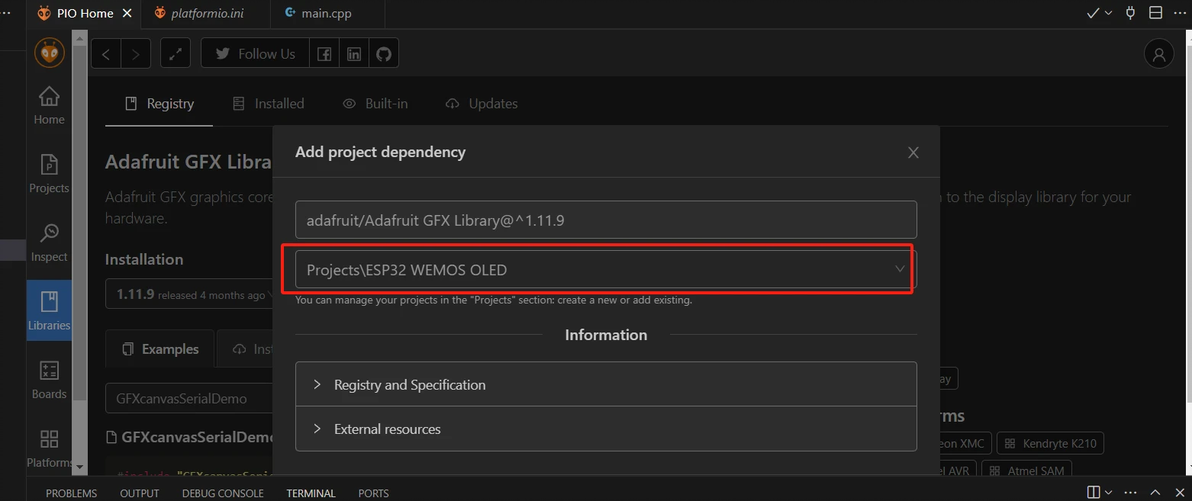This screenshot has height=501, width=1192.
Task: Open the Inspect section in sidebar
Action: [x=49, y=243]
